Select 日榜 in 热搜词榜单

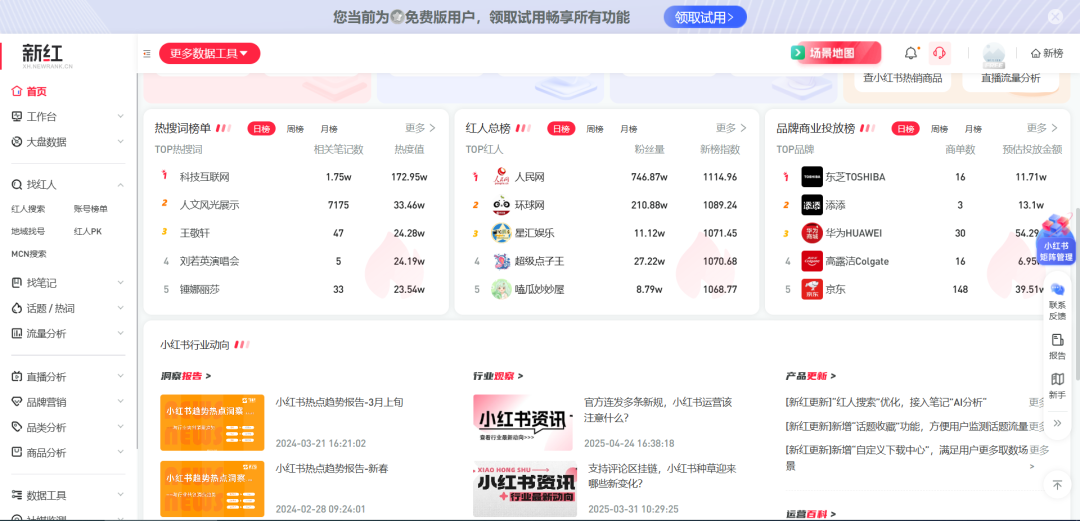coord(262,129)
